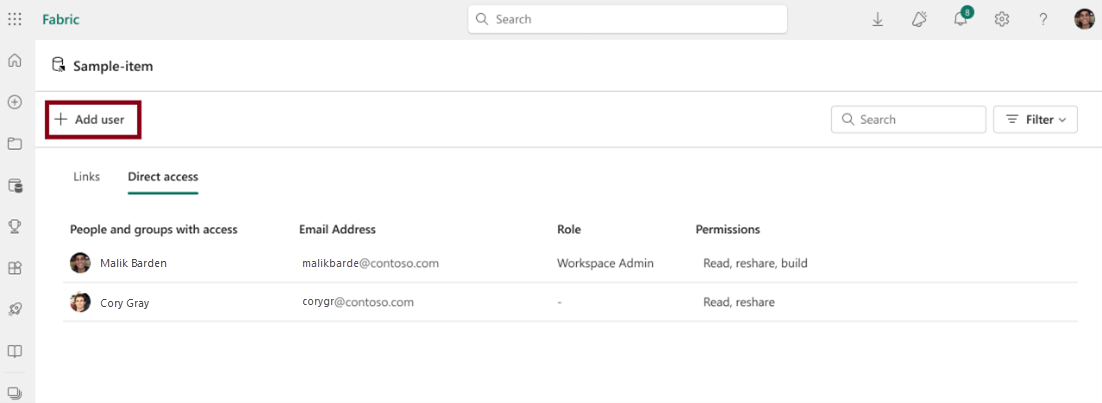The width and height of the screenshot is (1102, 403).
Task: Click the Fabric brand link
Action: click(x=60, y=20)
